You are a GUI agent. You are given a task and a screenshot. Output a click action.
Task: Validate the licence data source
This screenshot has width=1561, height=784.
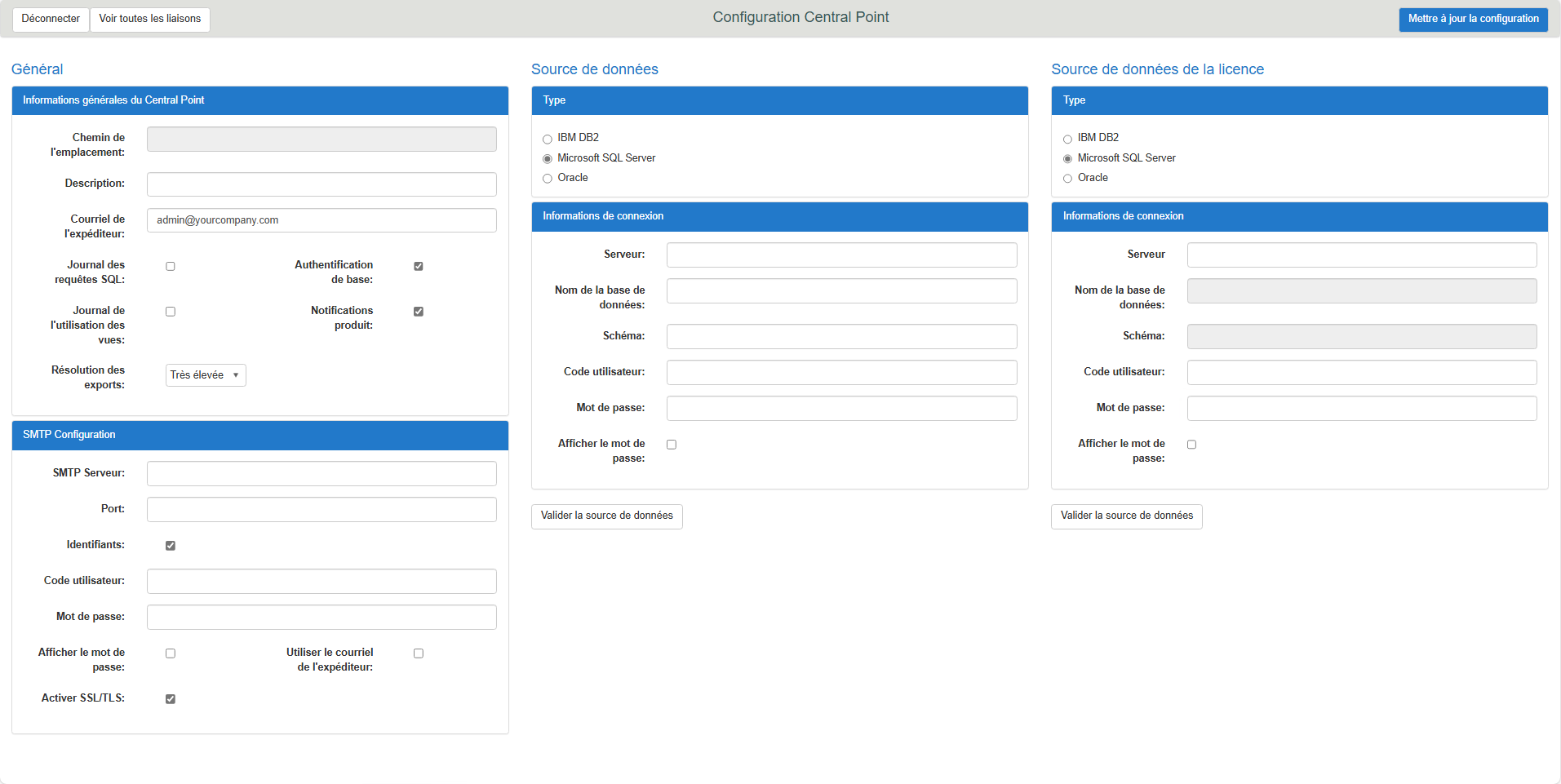(1126, 516)
